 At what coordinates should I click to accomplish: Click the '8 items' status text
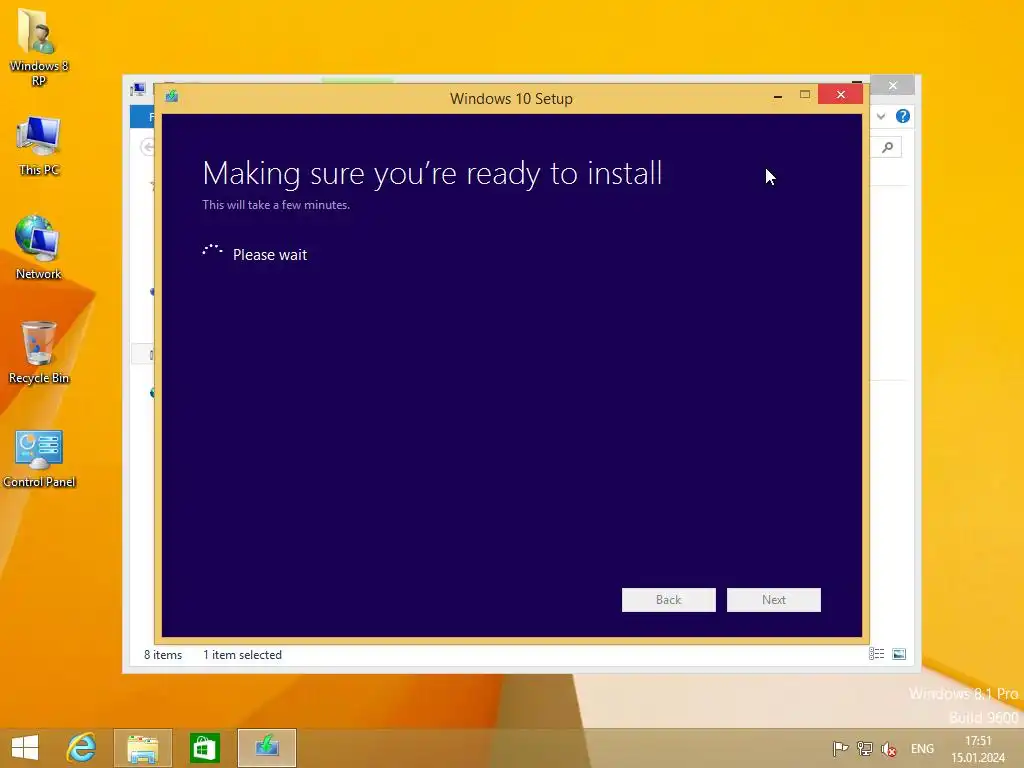click(x=163, y=654)
